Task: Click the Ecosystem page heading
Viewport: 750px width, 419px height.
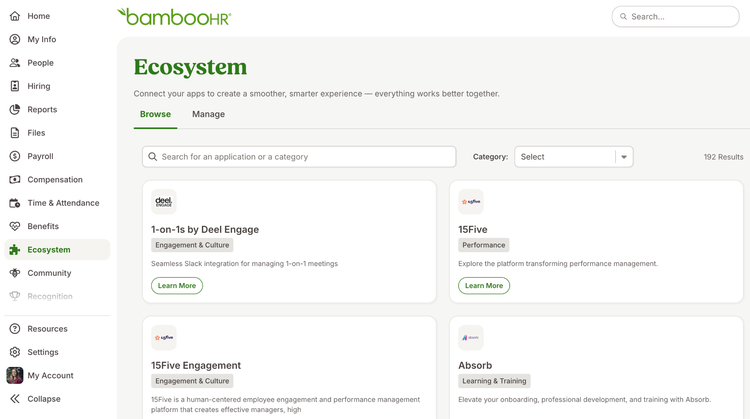Action: point(190,67)
